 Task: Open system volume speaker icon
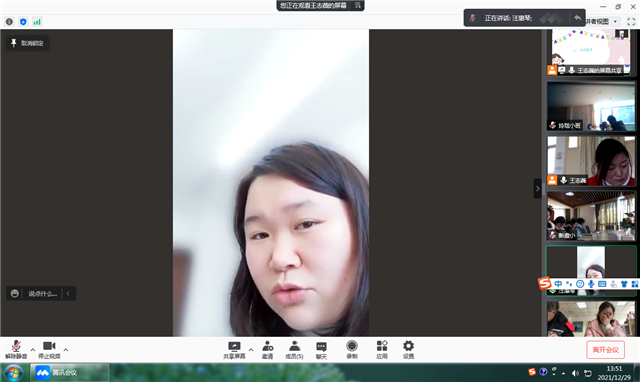pyautogui.click(x=575, y=373)
